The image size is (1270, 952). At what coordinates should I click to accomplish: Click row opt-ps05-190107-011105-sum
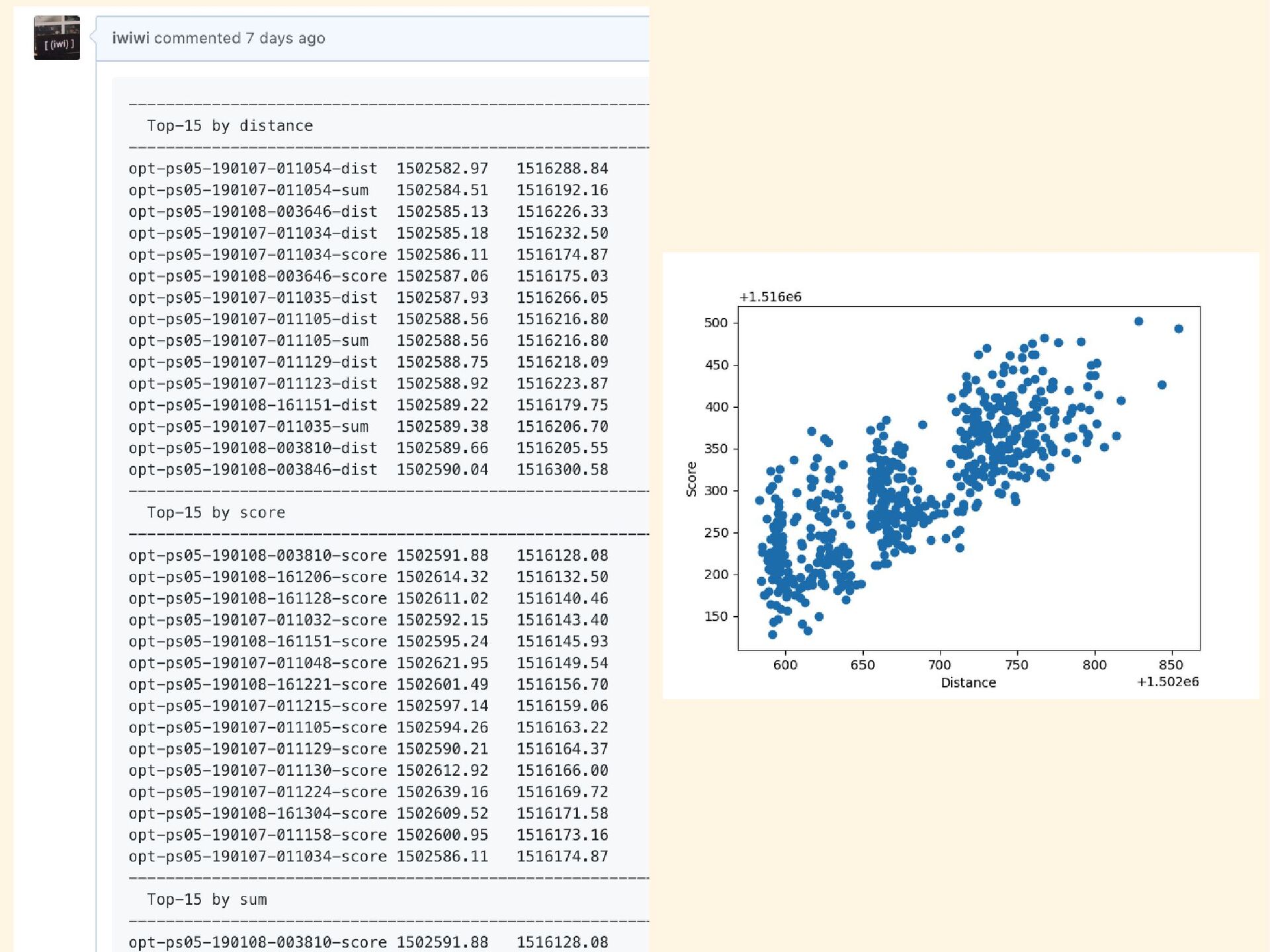click(x=368, y=340)
